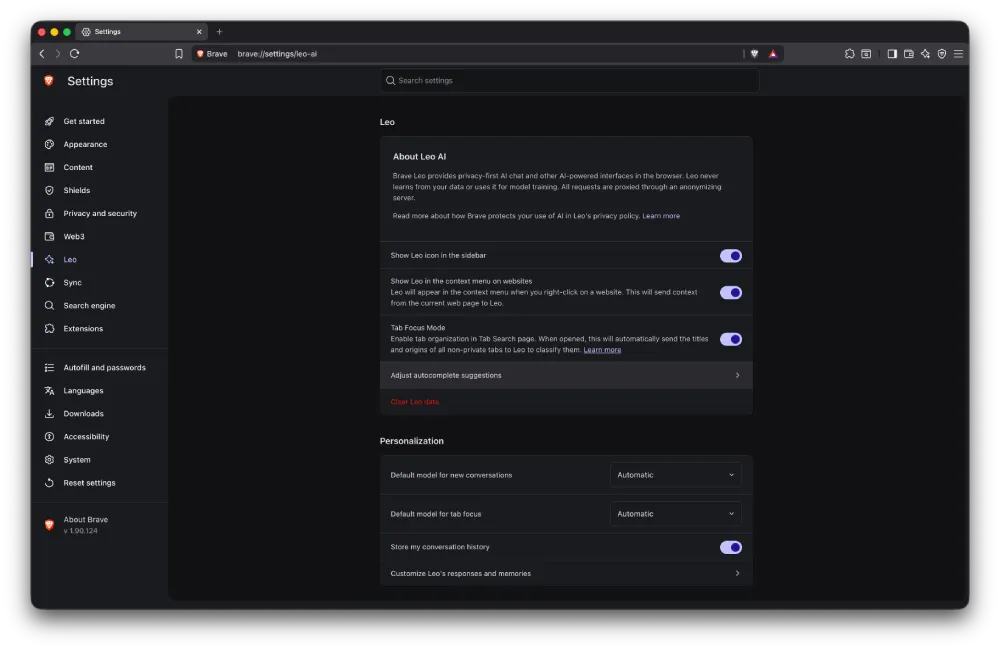Click the browser forward arrow
1000x650 pixels.
[x=57, y=54]
